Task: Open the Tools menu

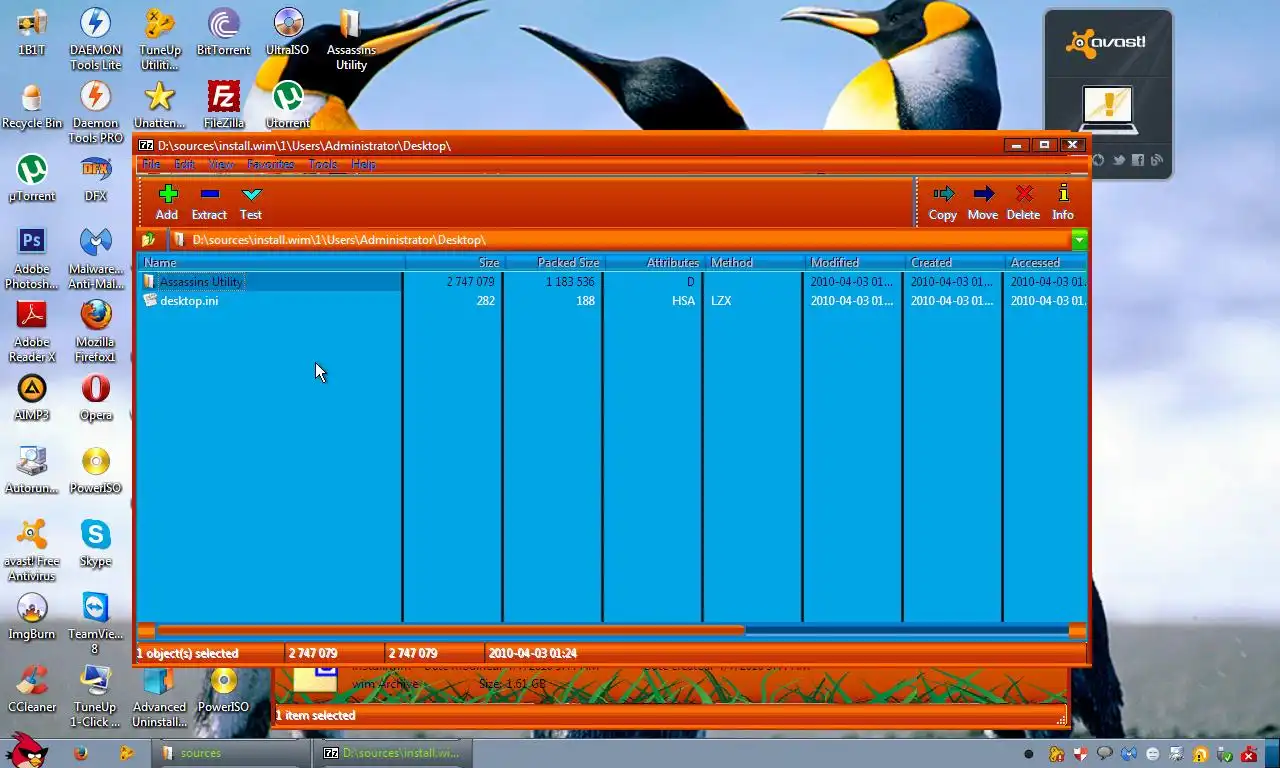Action: point(322,164)
